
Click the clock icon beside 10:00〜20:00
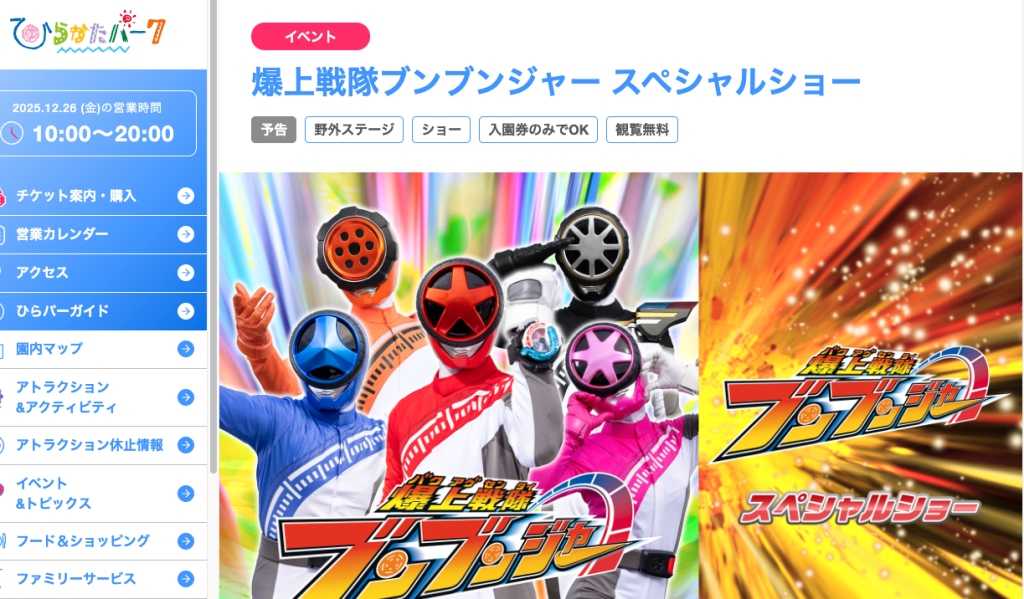point(12,133)
